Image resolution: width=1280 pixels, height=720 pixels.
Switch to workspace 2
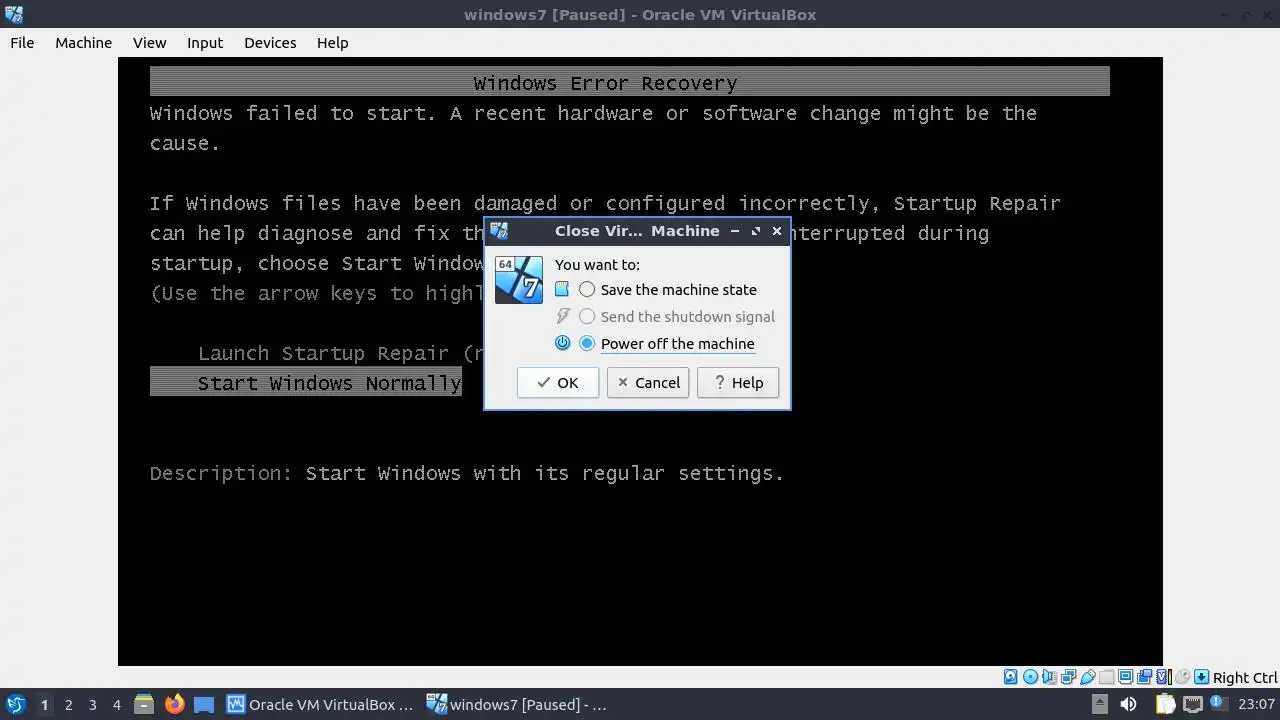coord(68,704)
